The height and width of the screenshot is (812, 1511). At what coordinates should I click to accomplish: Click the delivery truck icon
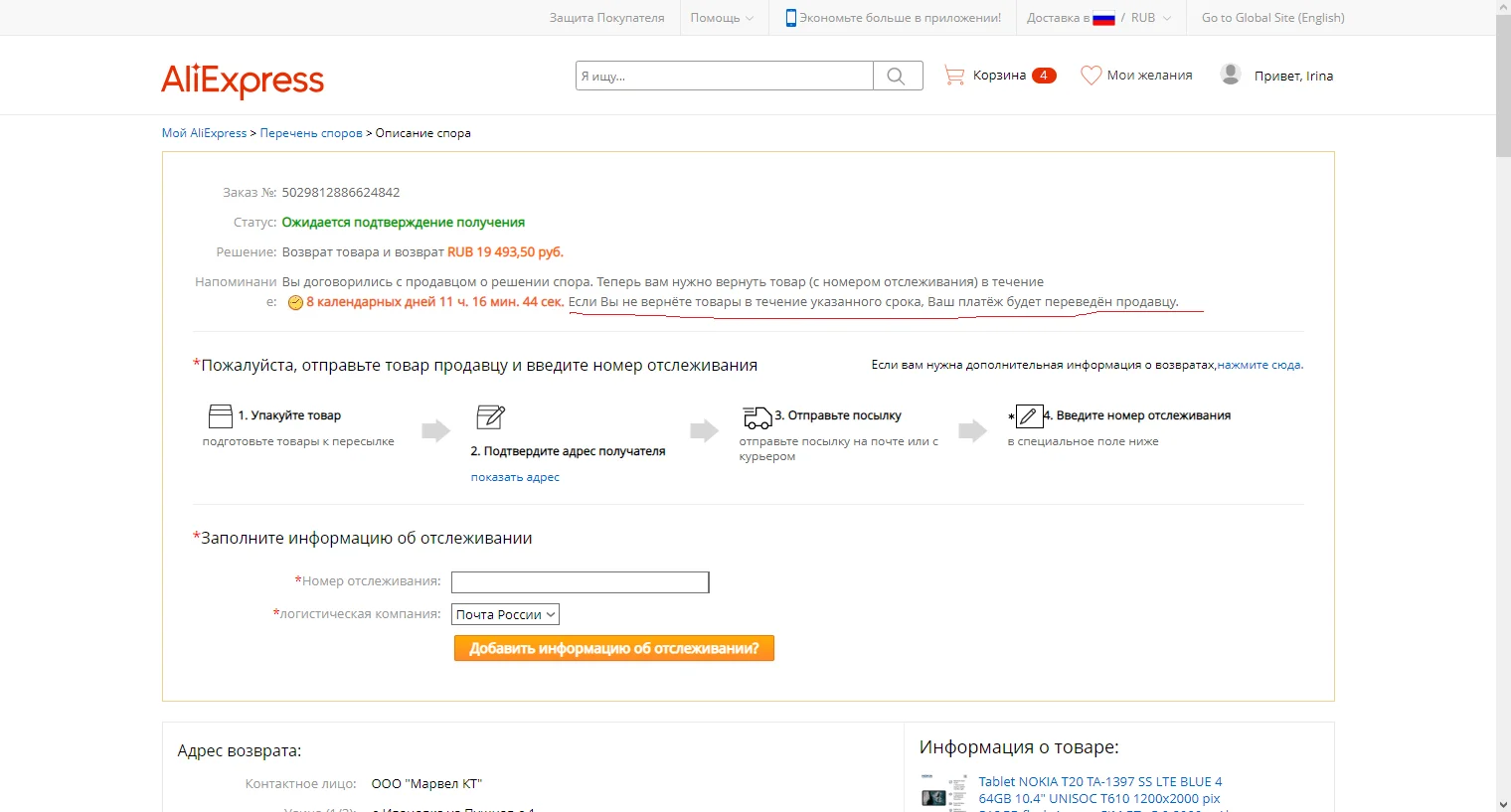click(x=757, y=417)
